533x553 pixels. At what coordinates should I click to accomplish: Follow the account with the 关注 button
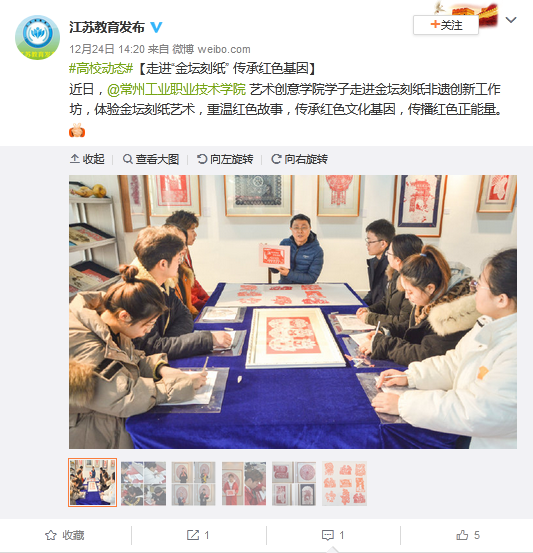(446, 25)
